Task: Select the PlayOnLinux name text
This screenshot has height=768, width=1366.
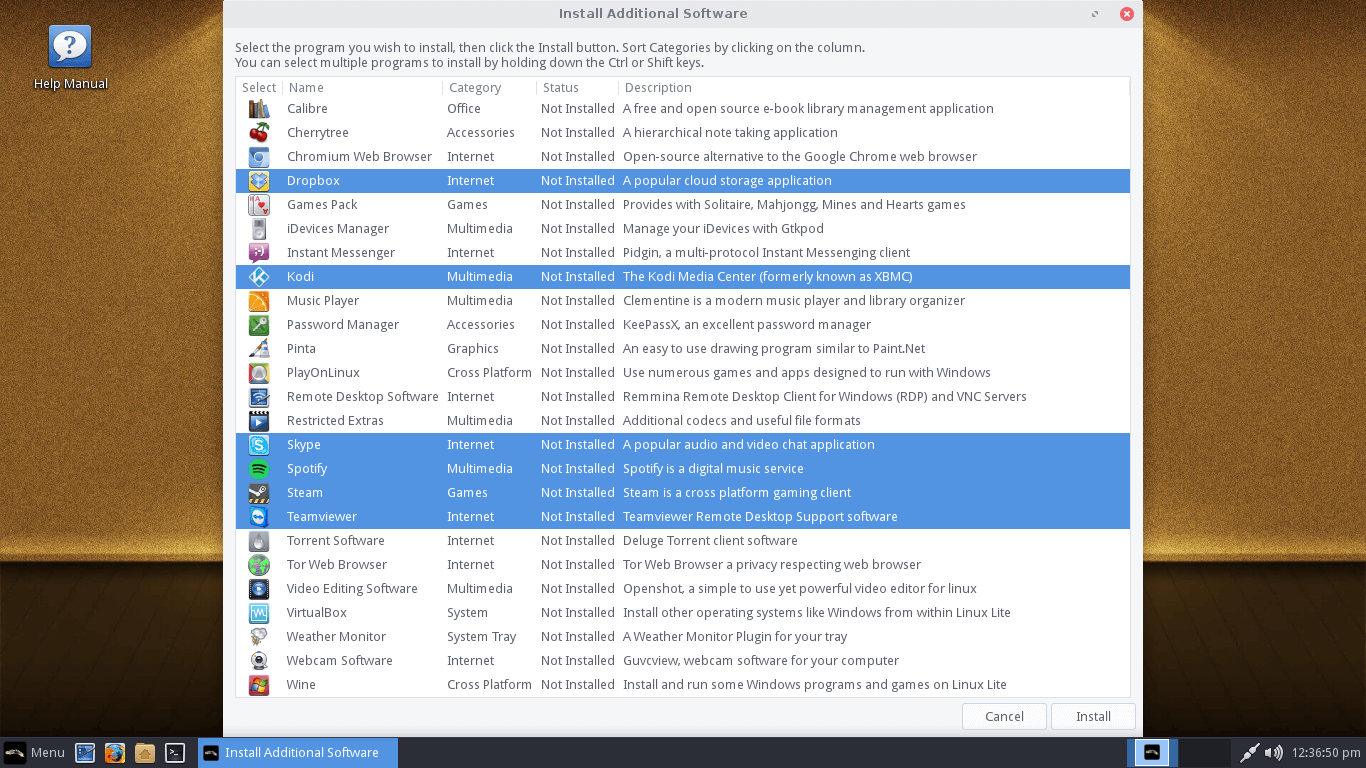Action: pos(323,373)
